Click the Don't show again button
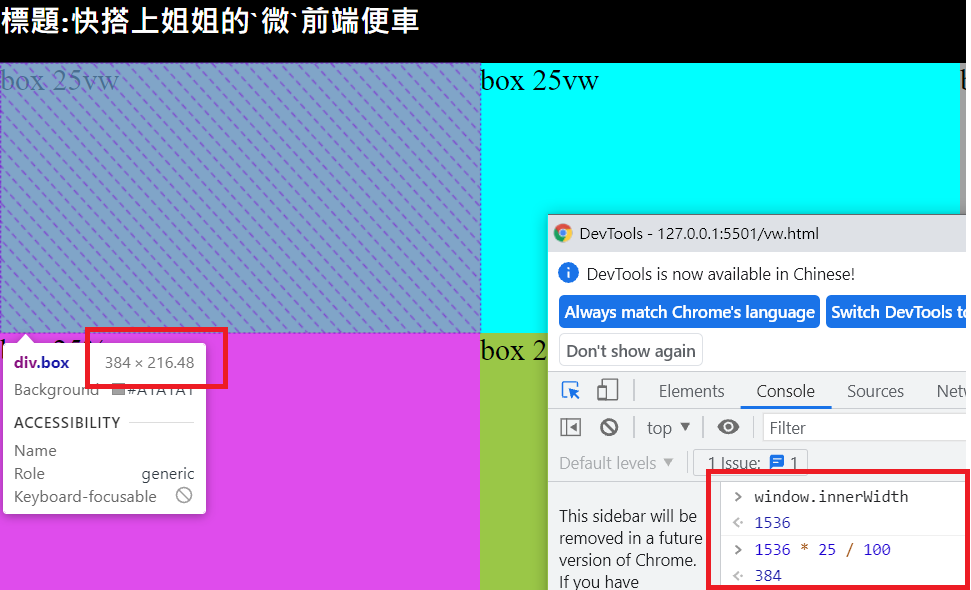 630,351
